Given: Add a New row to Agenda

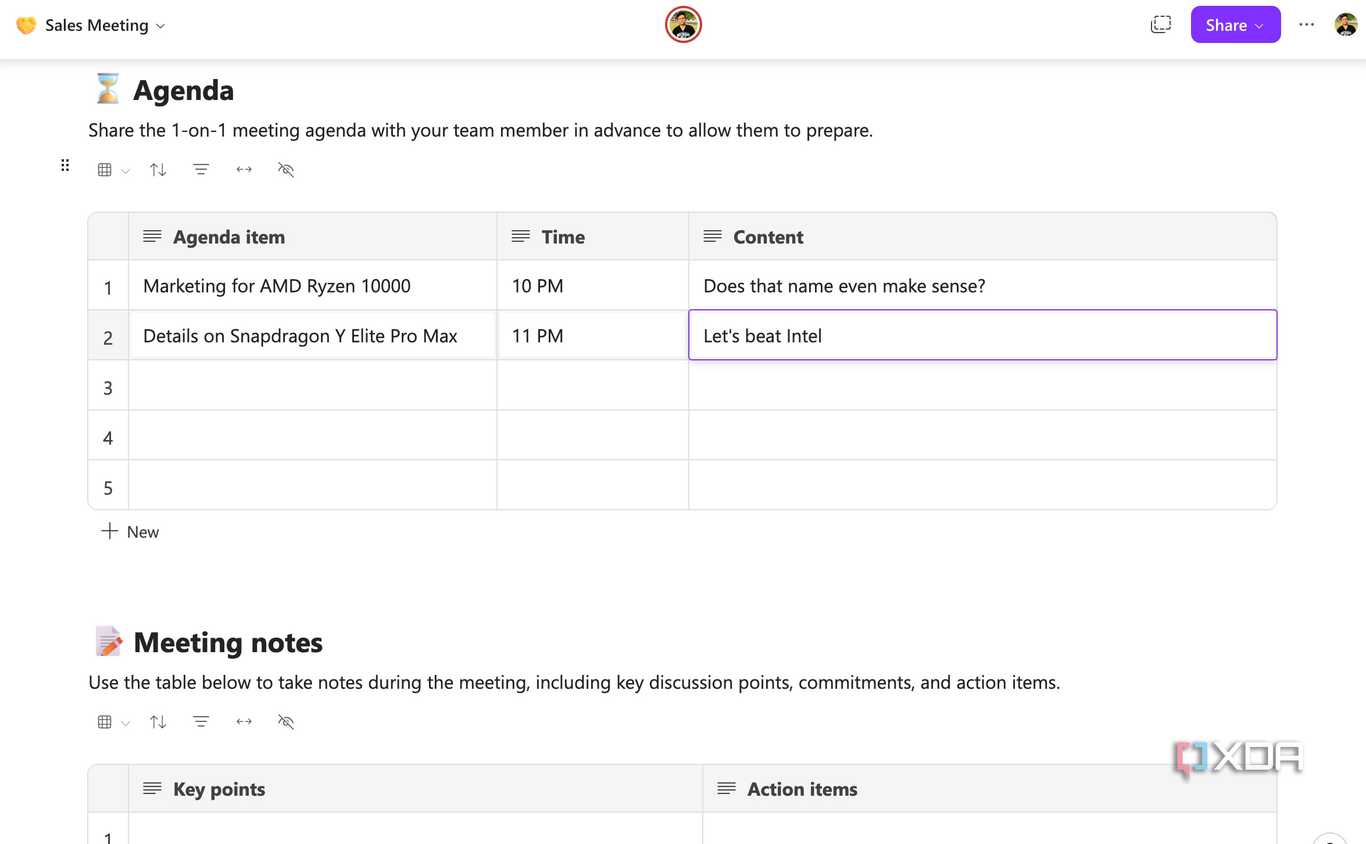Looking at the screenshot, I should click(x=130, y=532).
